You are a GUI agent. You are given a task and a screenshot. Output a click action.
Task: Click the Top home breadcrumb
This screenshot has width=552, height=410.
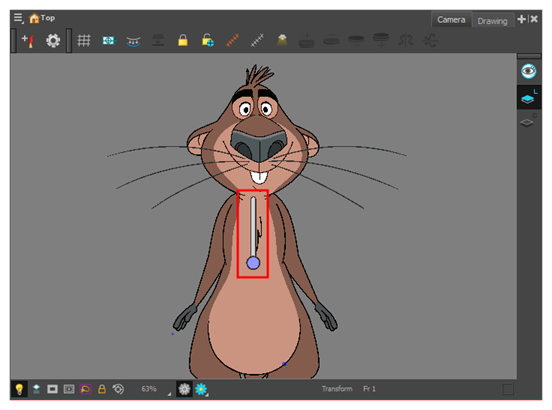(x=42, y=18)
